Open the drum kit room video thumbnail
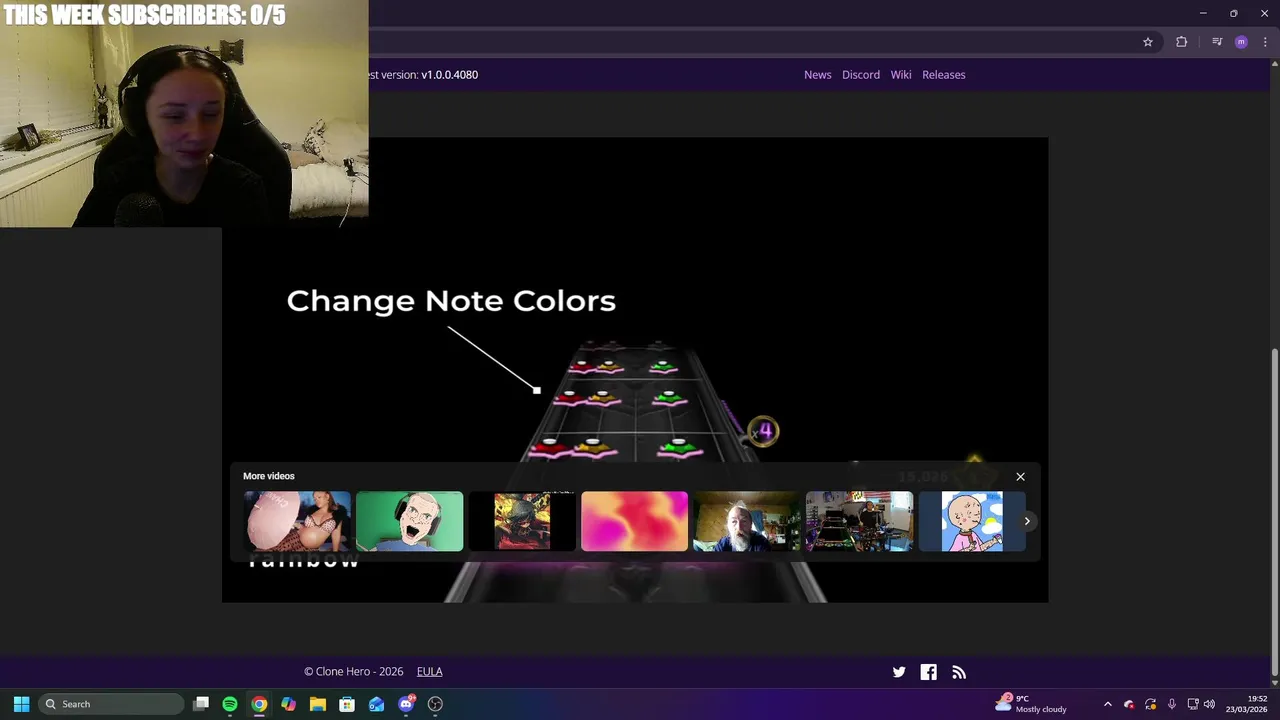The image size is (1280, 720). [860, 521]
